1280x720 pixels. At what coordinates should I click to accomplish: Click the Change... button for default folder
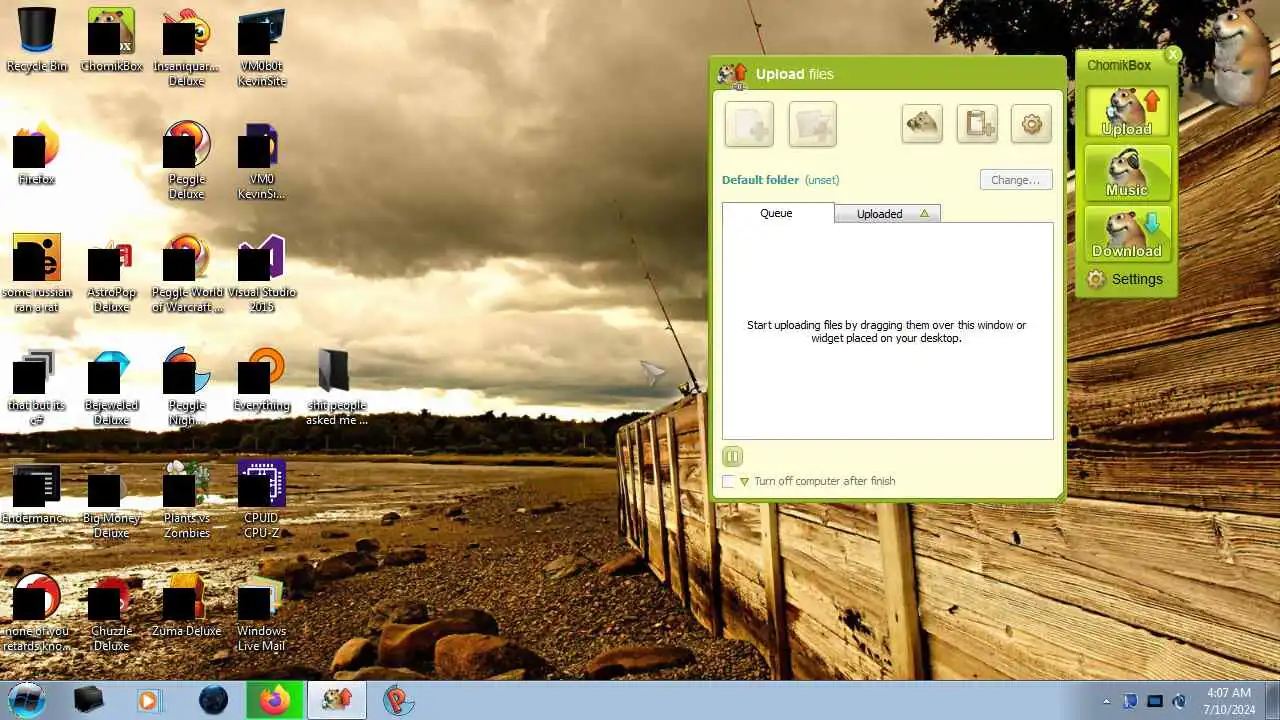(x=1016, y=180)
